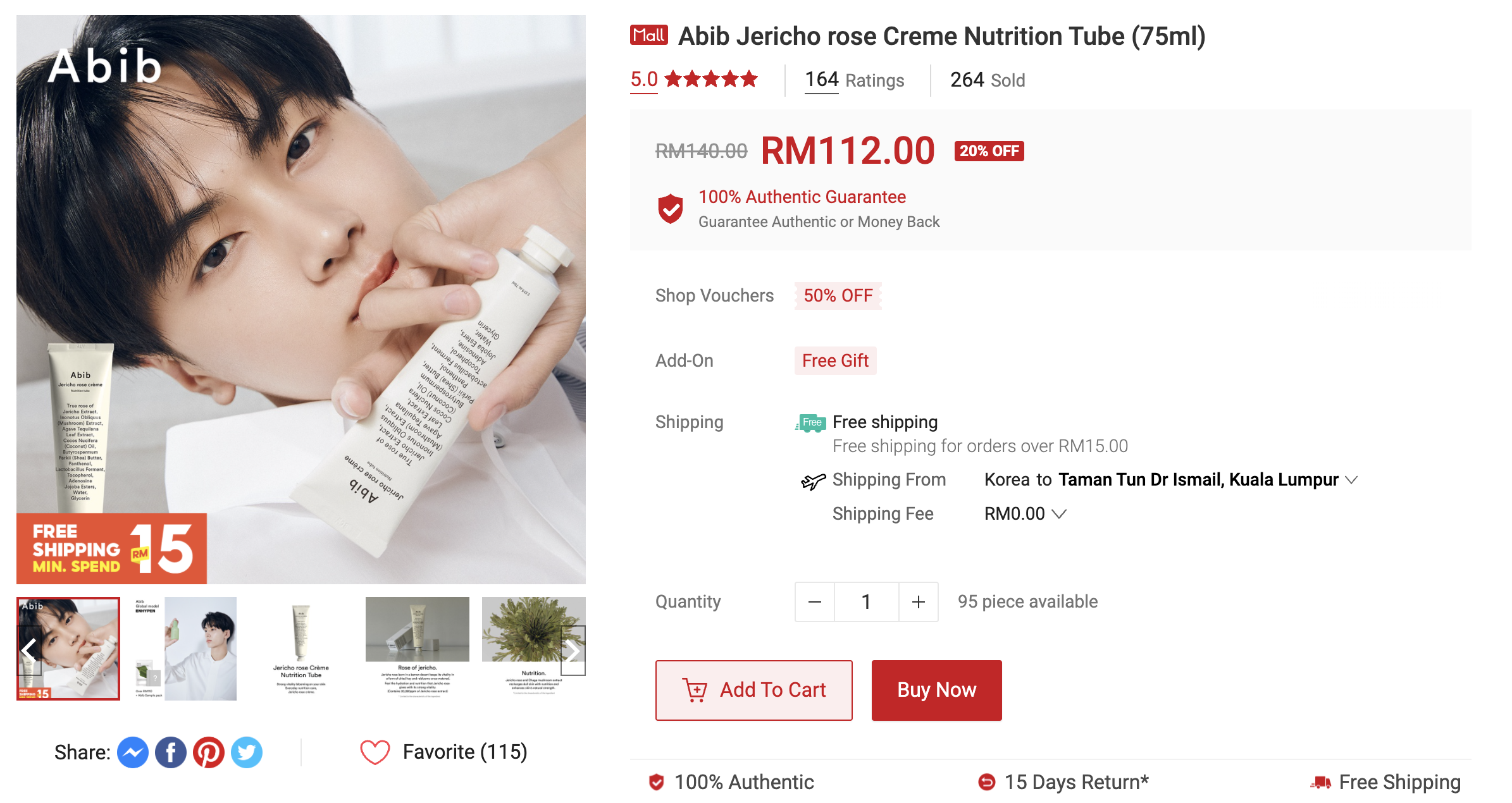Add product to cart
This screenshot has height=803, width=1512.
(x=754, y=690)
